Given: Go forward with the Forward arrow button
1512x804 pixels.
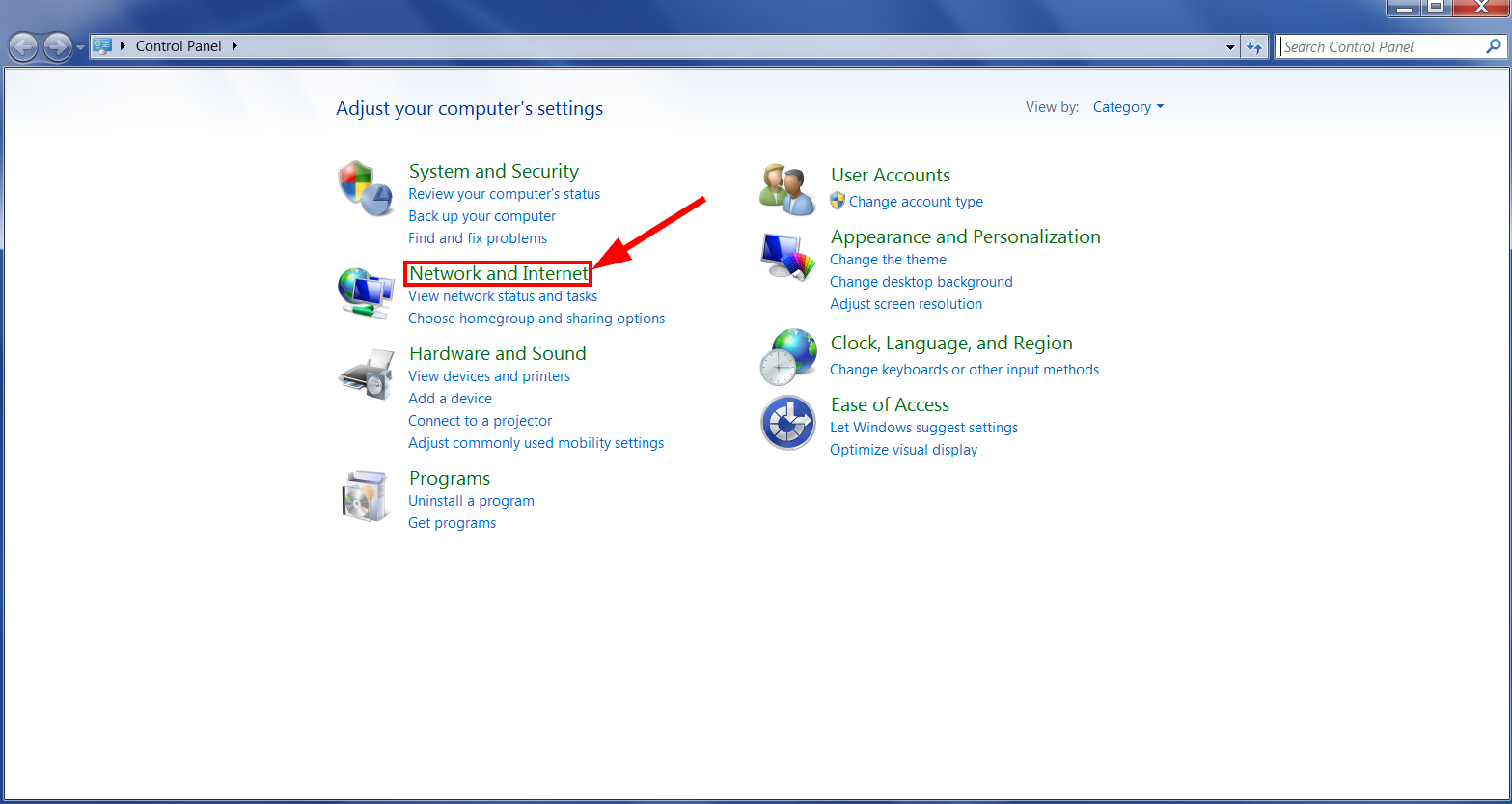Looking at the screenshot, I should 57,46.
